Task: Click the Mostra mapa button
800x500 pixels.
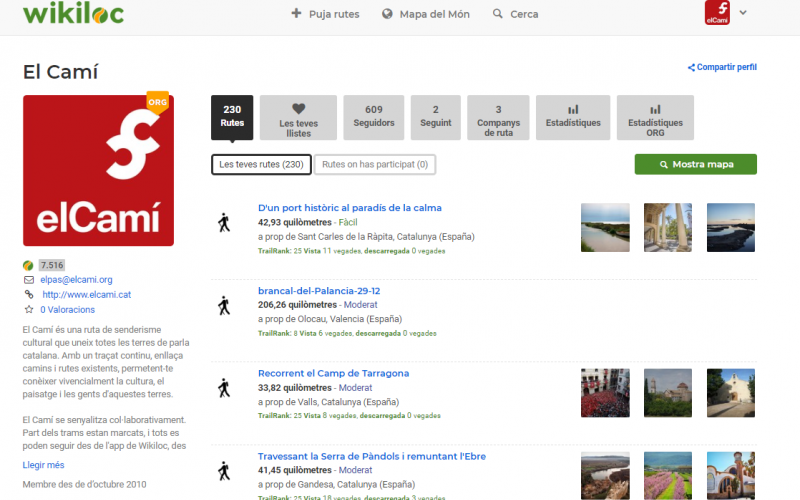Action: pyautogui.click(x=696, y=164)
